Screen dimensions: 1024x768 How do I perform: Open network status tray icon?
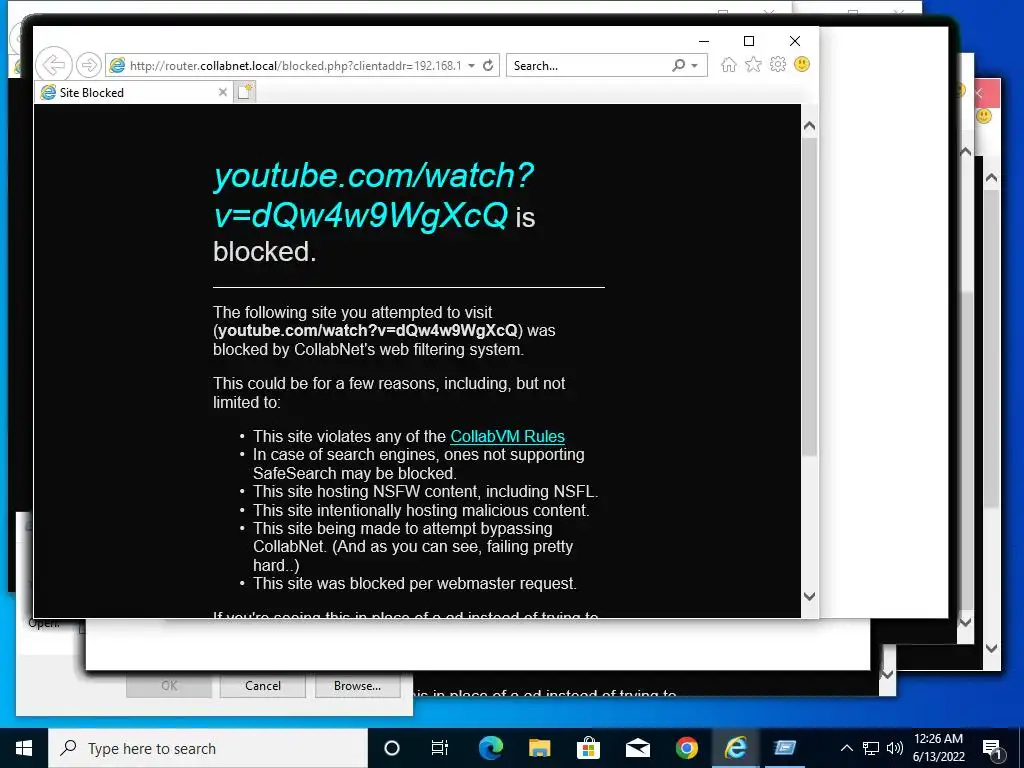871,748
